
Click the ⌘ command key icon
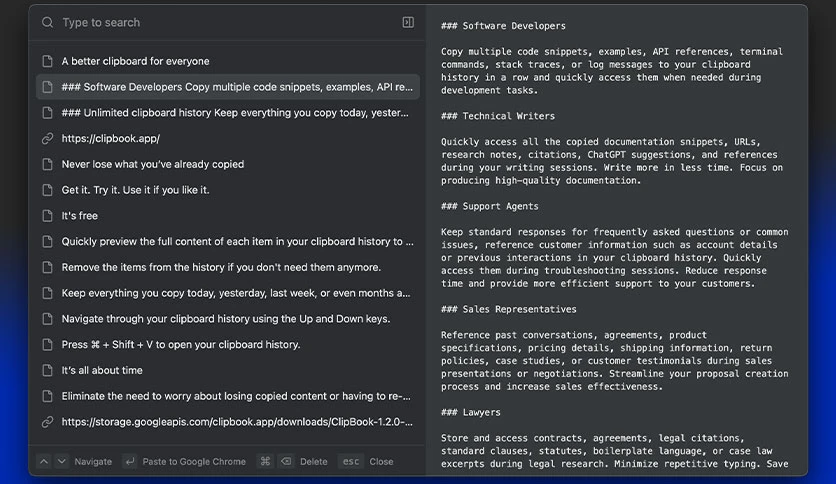(x=265, y=462)
